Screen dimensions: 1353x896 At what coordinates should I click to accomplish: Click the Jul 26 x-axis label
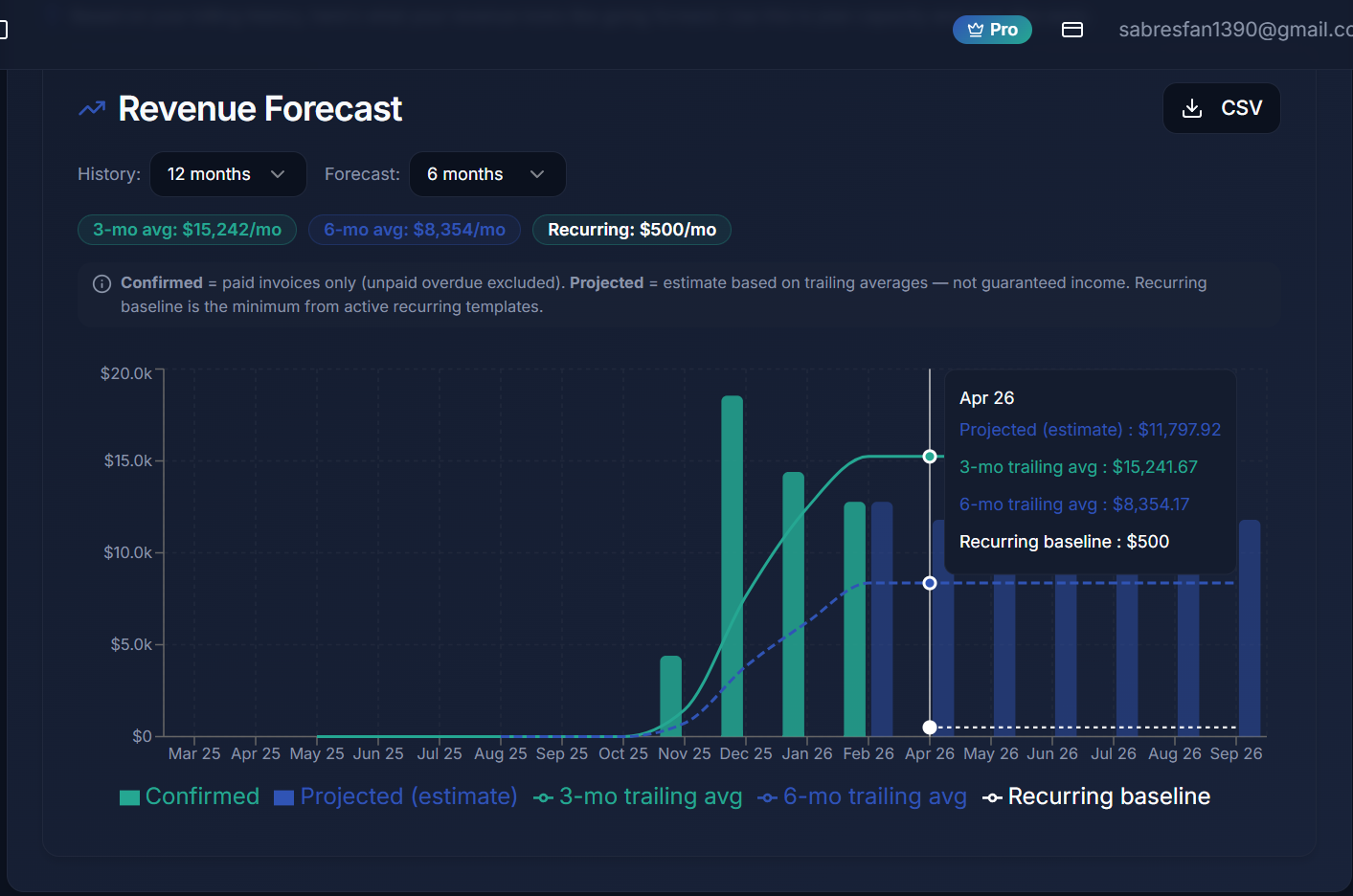(x=1114, y=754)
